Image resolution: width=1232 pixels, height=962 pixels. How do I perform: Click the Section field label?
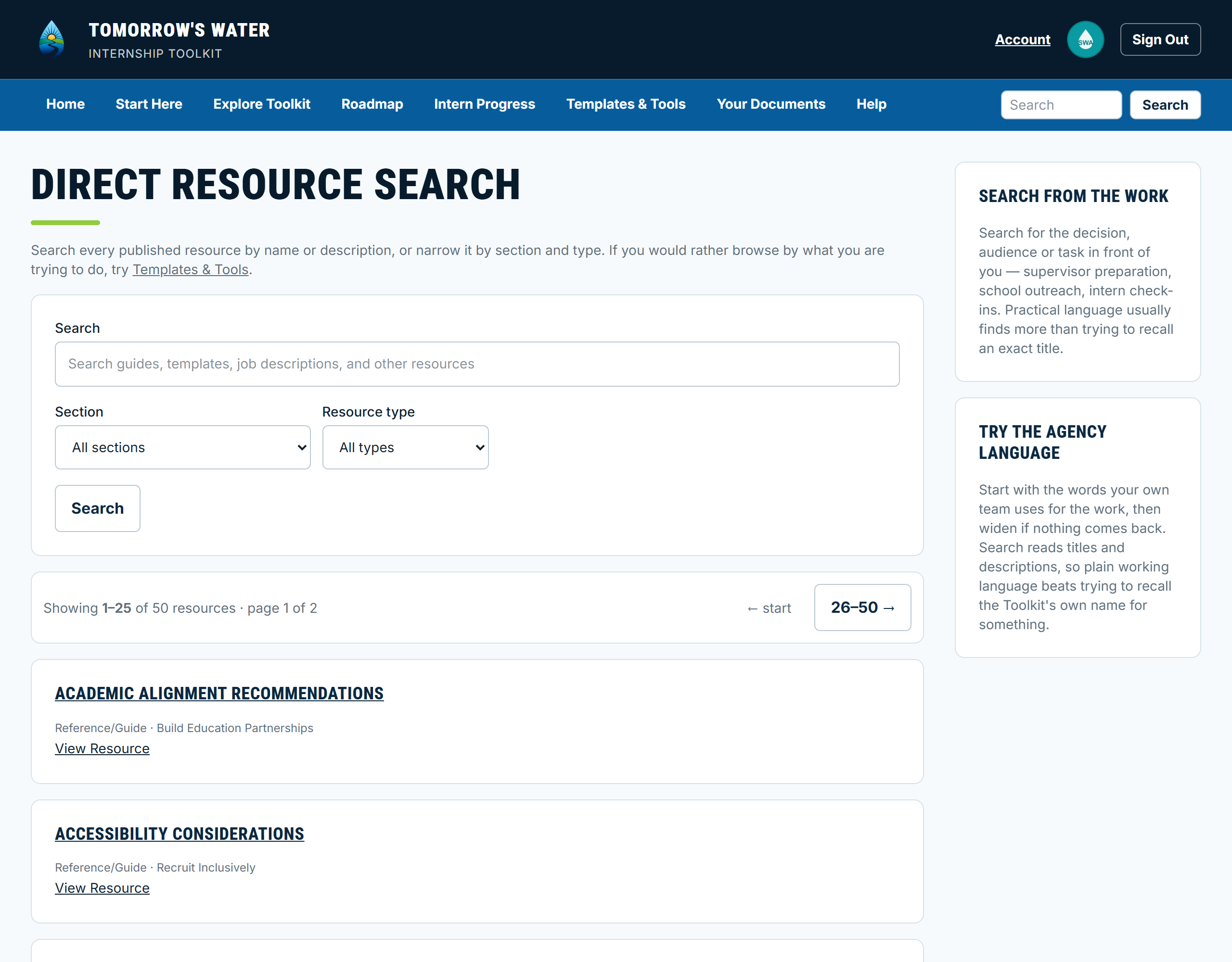tap(79, 412)
